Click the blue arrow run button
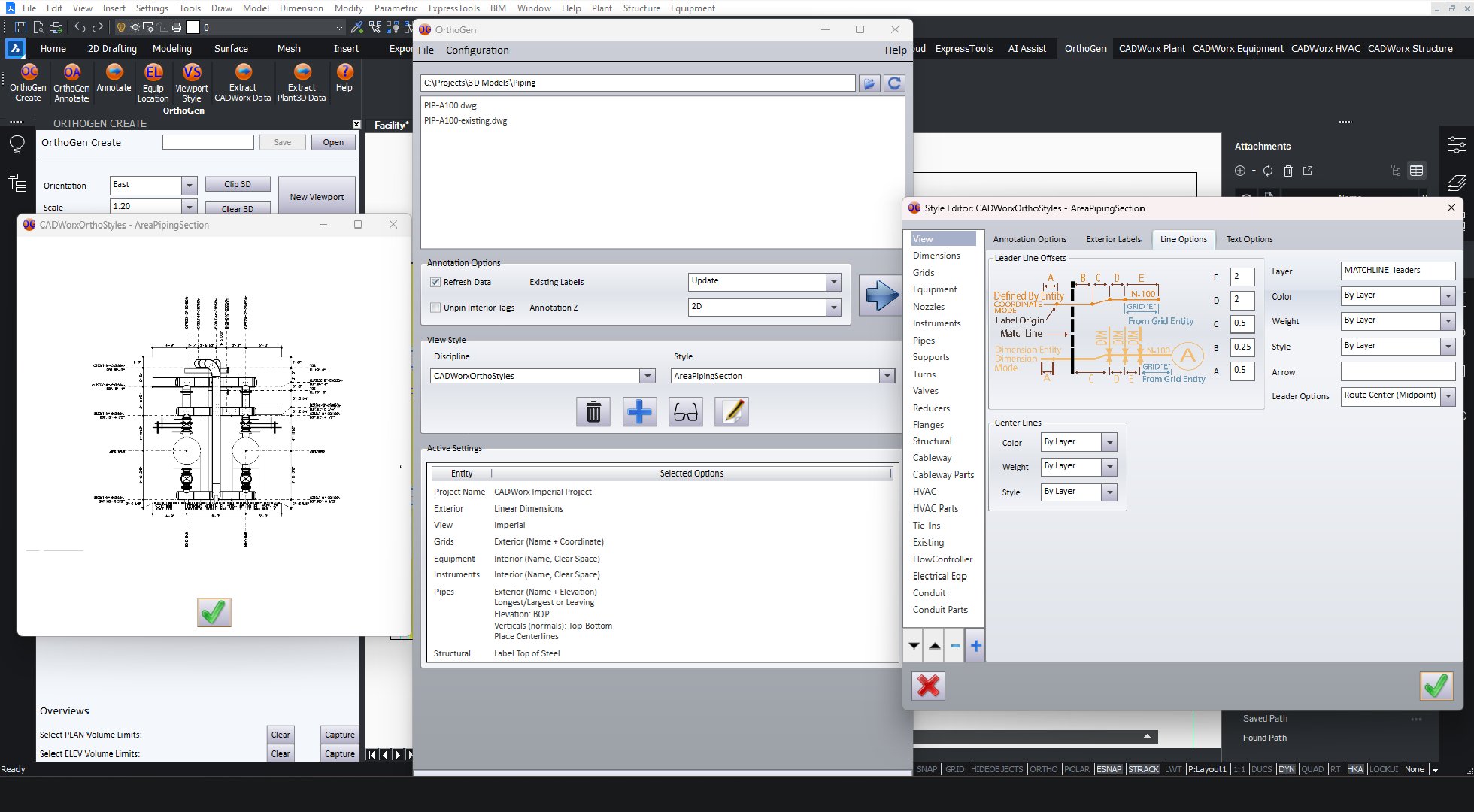 (881, 295)
